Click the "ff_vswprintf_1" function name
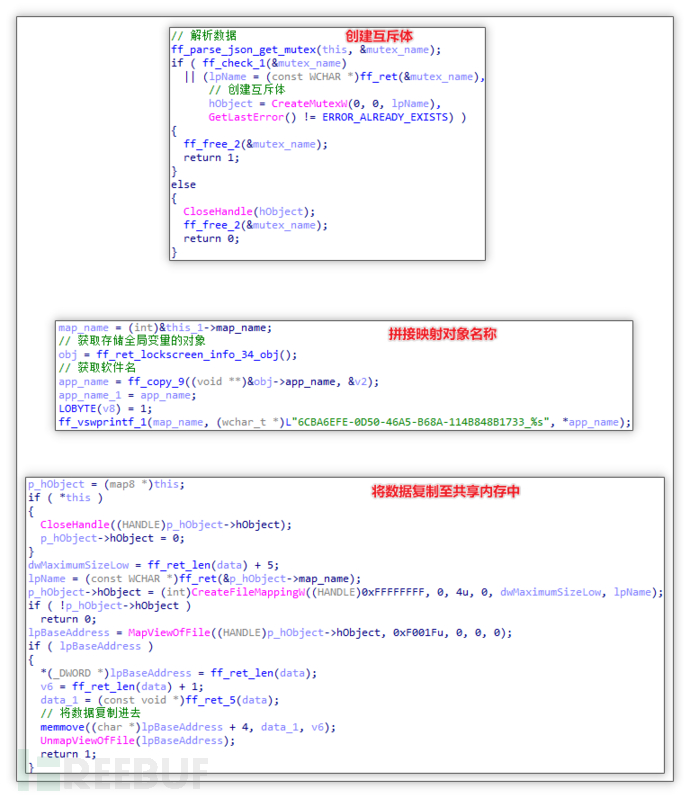The width and height of the screenshot is (690, 798). [x=103, y=422]
